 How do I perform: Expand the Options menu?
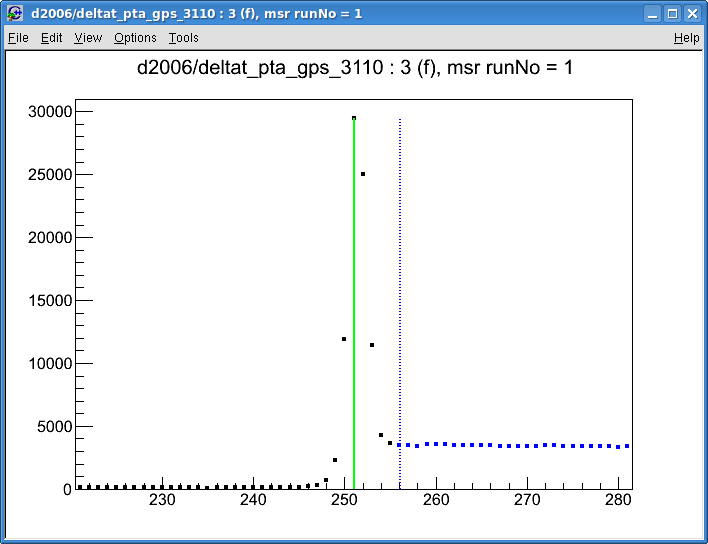tap(135, 38)
